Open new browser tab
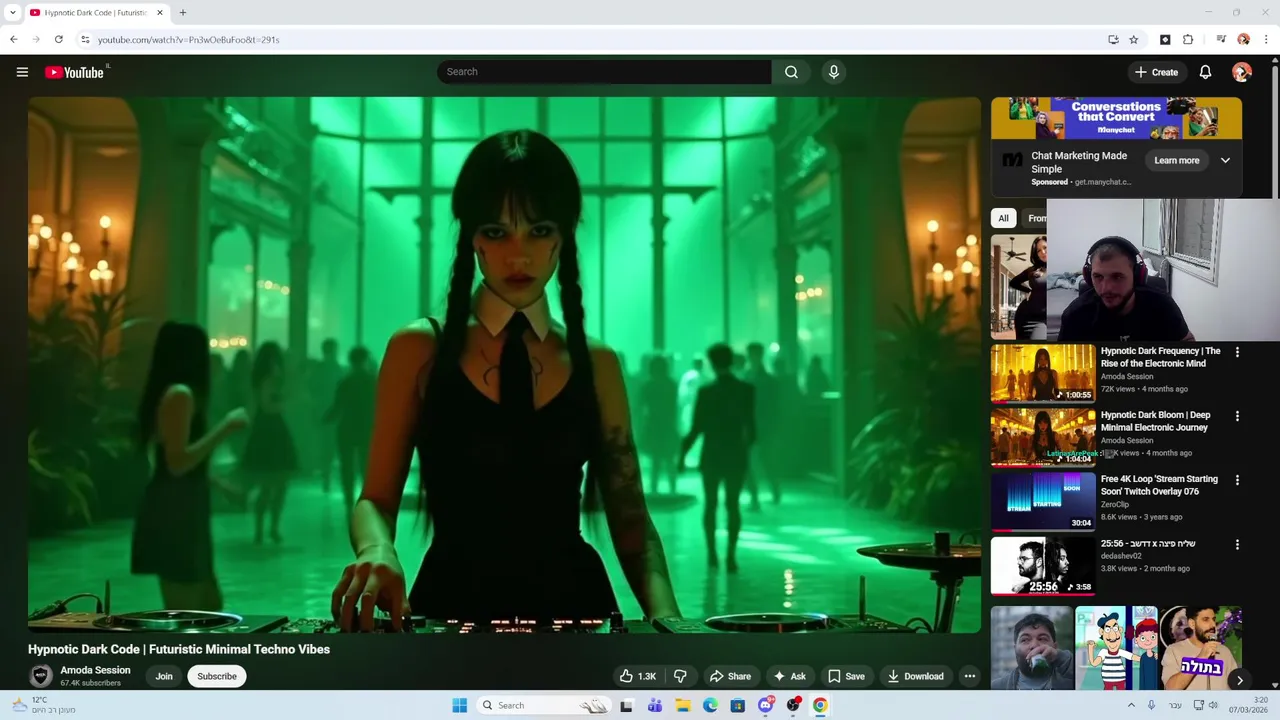Screen dimensions: 1280x720 coord(183,13)
